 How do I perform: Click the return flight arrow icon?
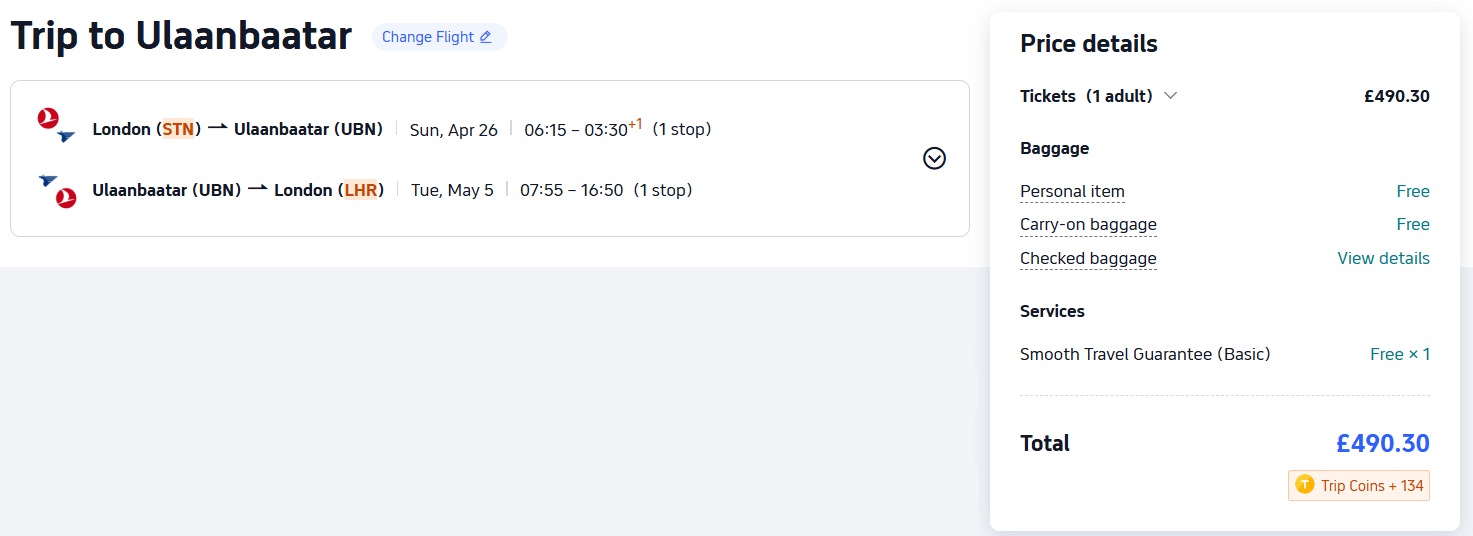[x=258, y=189]
